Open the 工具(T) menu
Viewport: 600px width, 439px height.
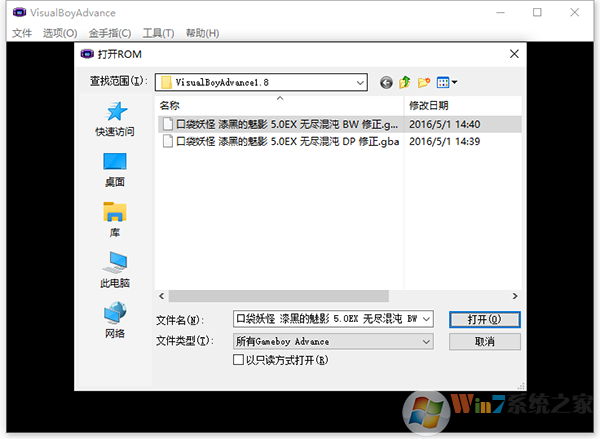(158, 33)
